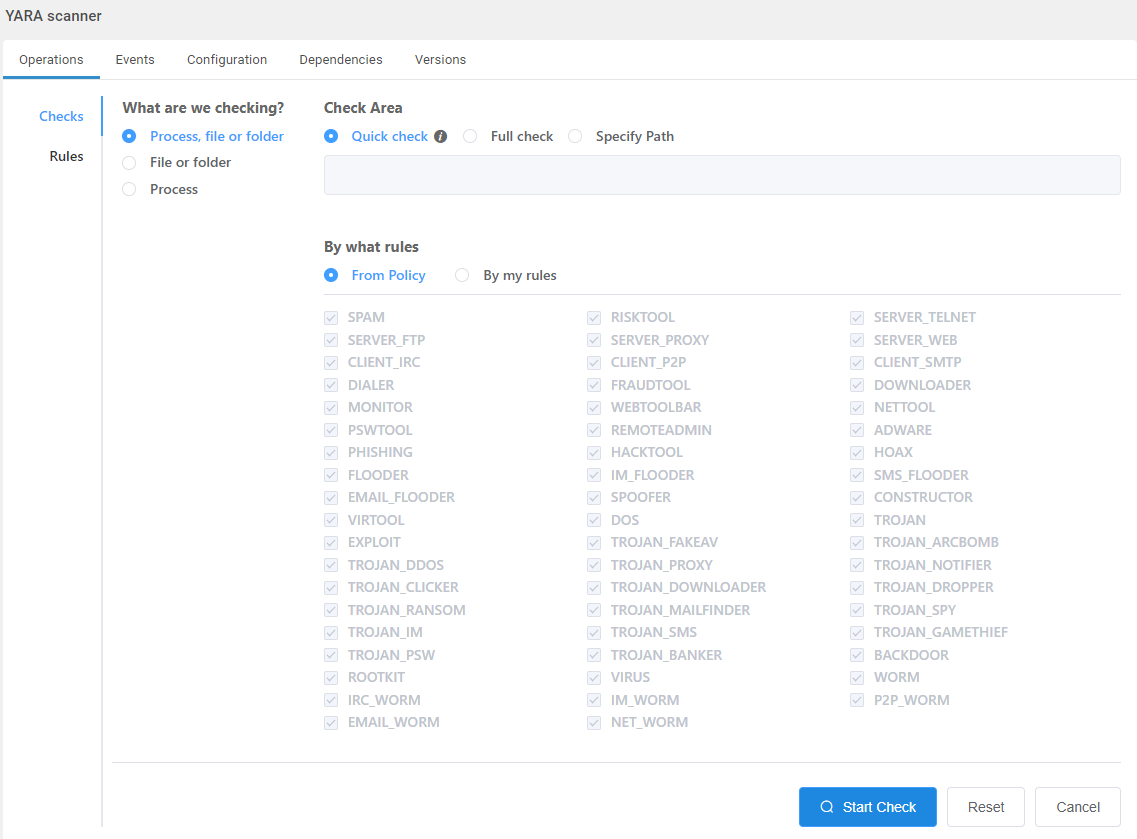The image size is (1137, 839).
Task: Select the From Policy rules option
Action: tap(331, 276)
